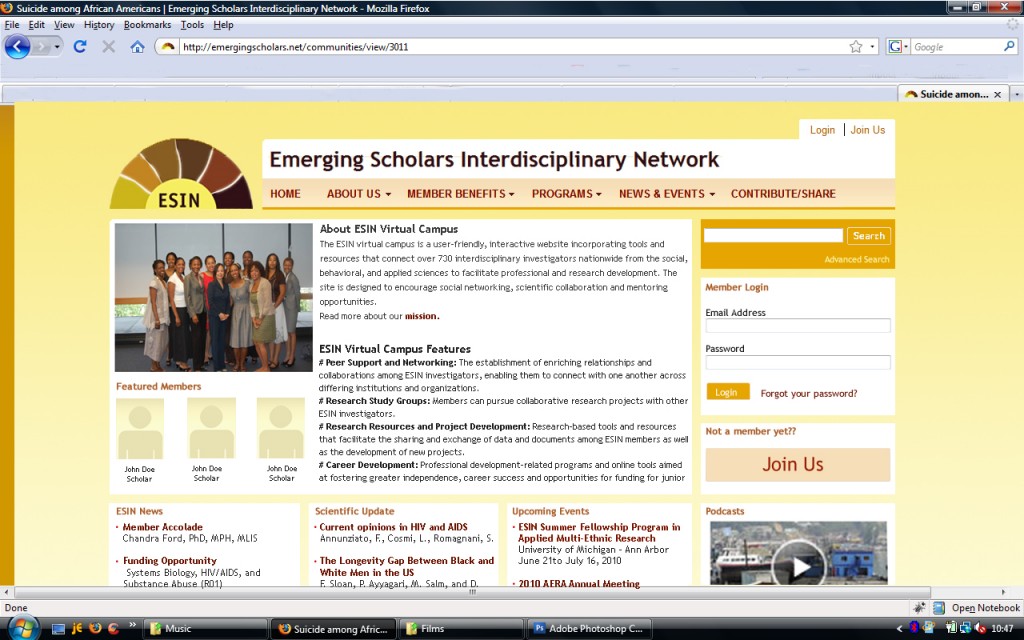Switch to the Music taskbar window
Image resolution: width=1024 pixels, height=640 pixels.
click(204, 629)
